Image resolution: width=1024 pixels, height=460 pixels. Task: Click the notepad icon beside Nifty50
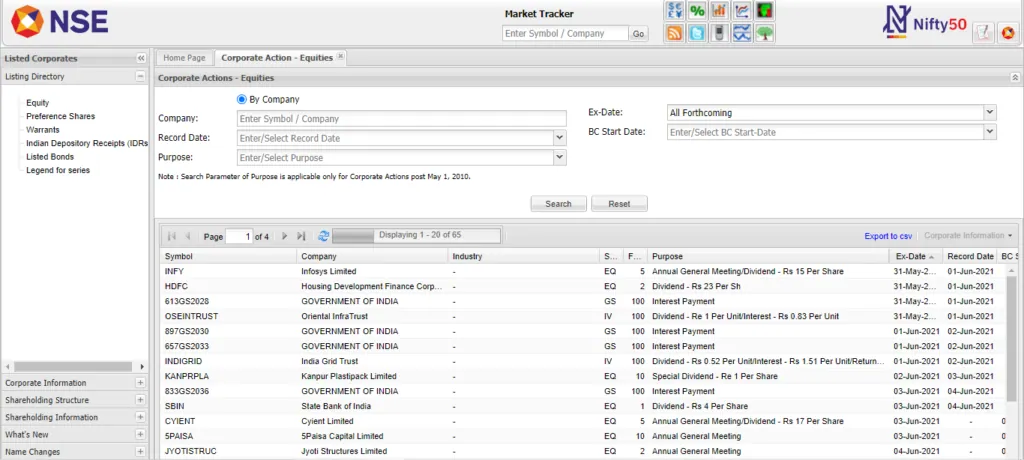coord(983,33)
